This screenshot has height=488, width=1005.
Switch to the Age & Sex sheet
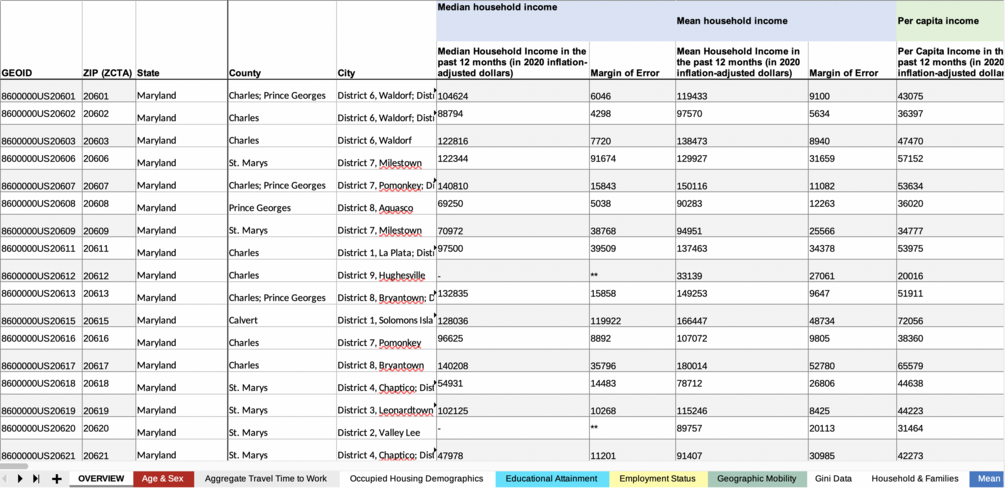163,478
